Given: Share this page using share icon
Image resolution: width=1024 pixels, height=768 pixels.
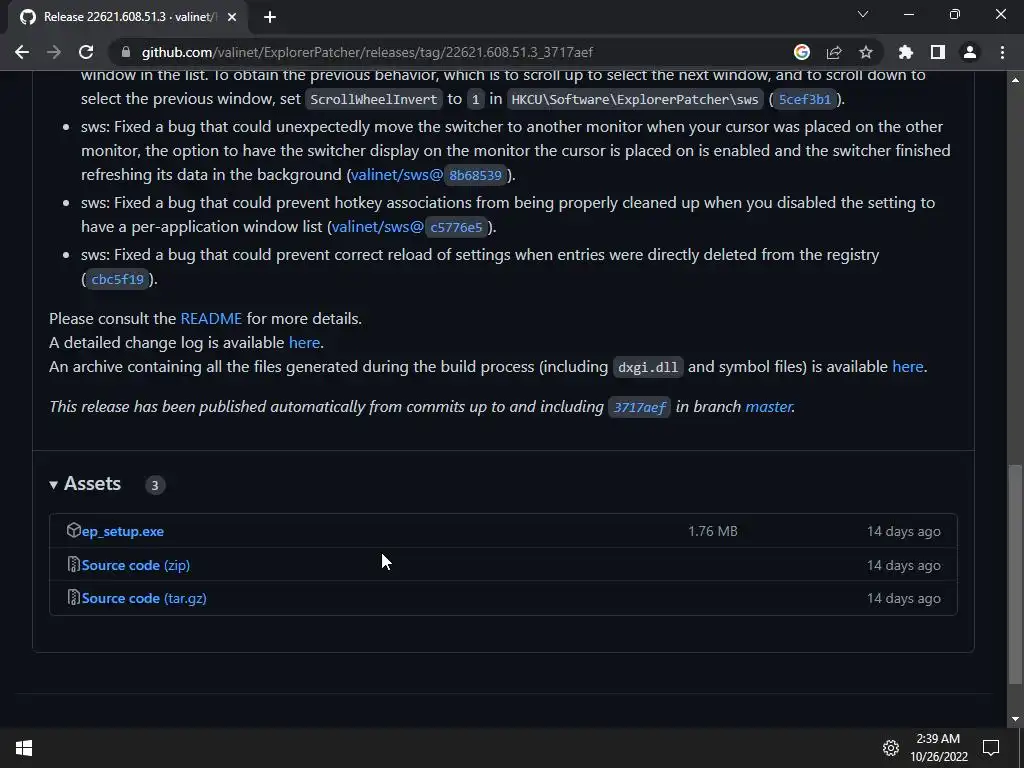Looking at the screenshot, I should [834, 52].
